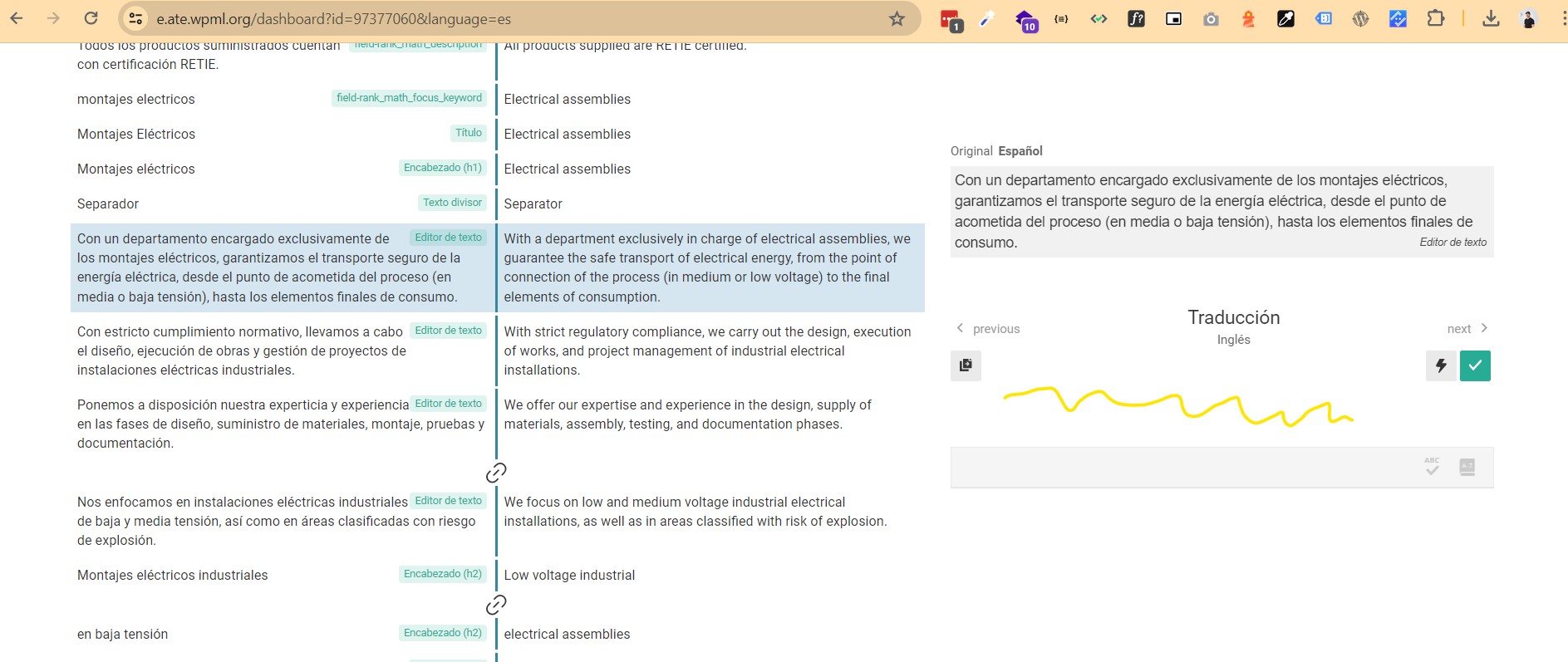Image resolution: width=1568 pixels, height=662 pixels.
Task: Click the color picker dropper extension icon
Action: point(1285,18)
